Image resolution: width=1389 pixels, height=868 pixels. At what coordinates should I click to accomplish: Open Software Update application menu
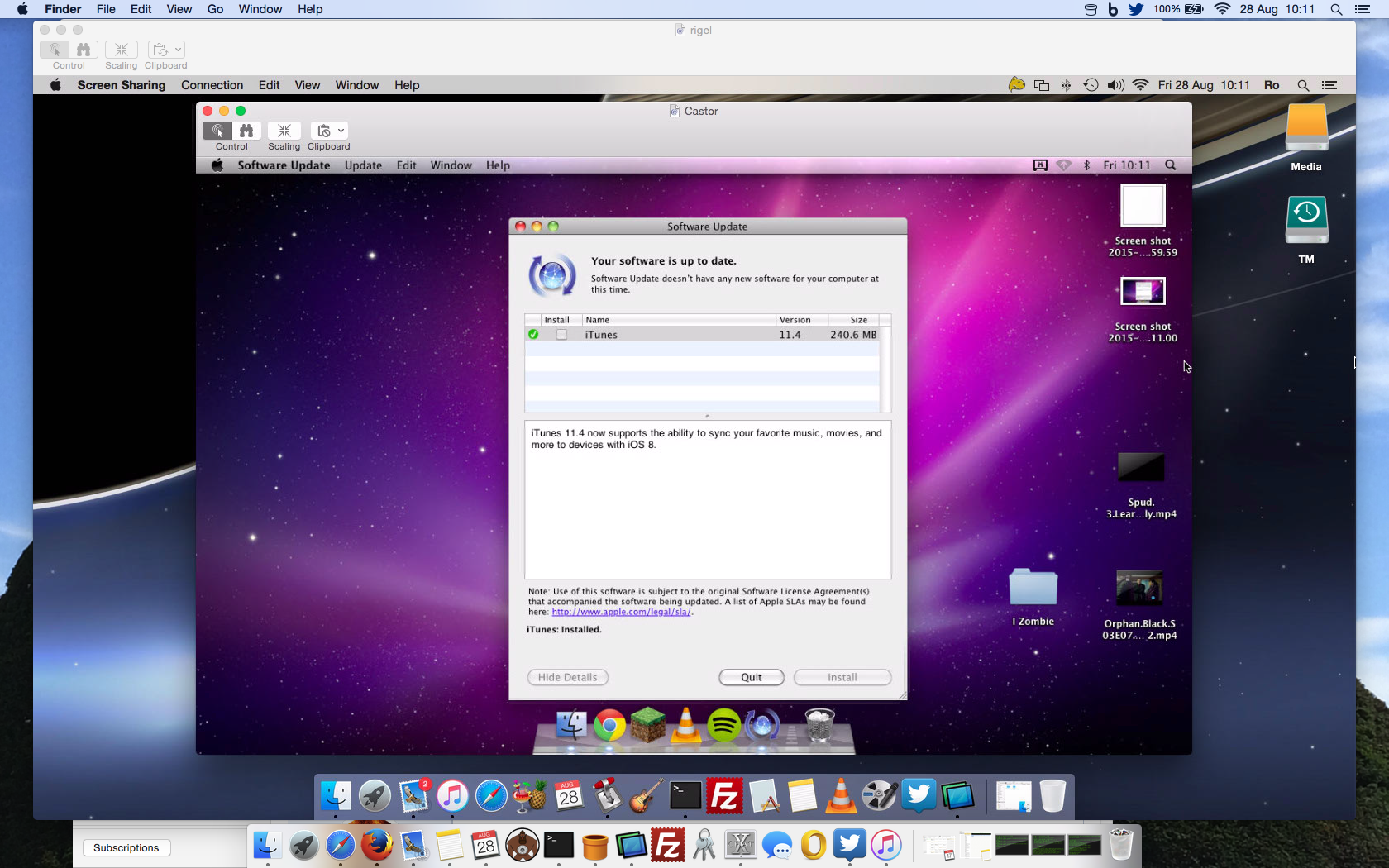pyautogui.click(x=284, y=165)
